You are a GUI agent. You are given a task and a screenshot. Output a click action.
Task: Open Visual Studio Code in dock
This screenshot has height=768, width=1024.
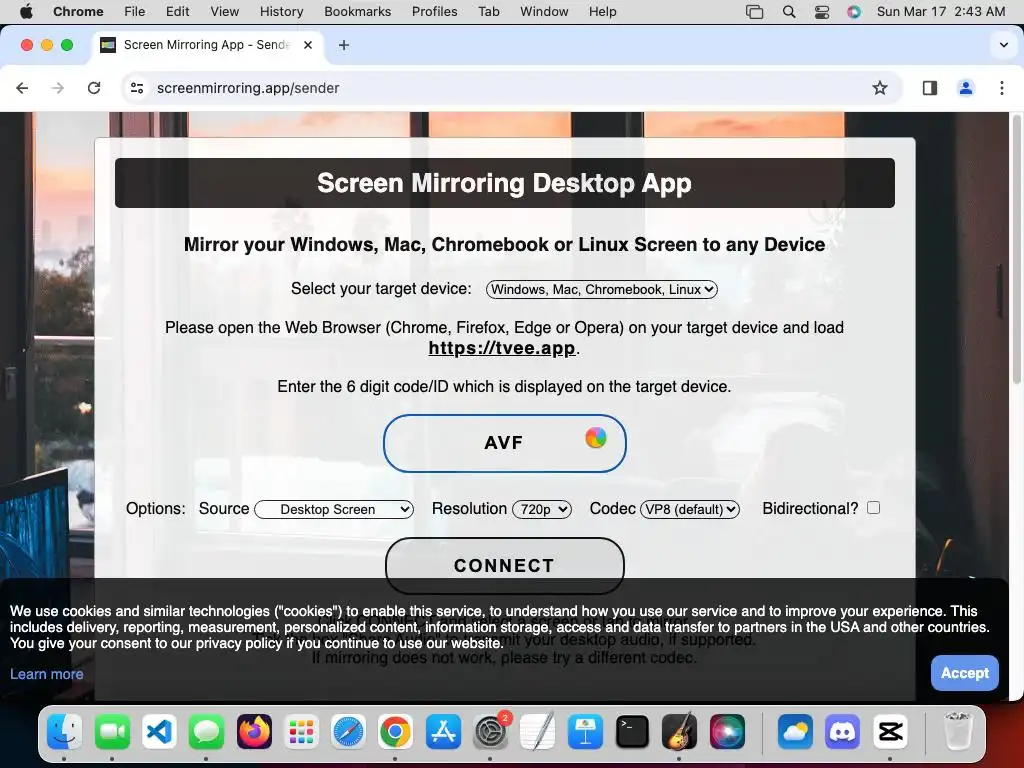(159, 731)
